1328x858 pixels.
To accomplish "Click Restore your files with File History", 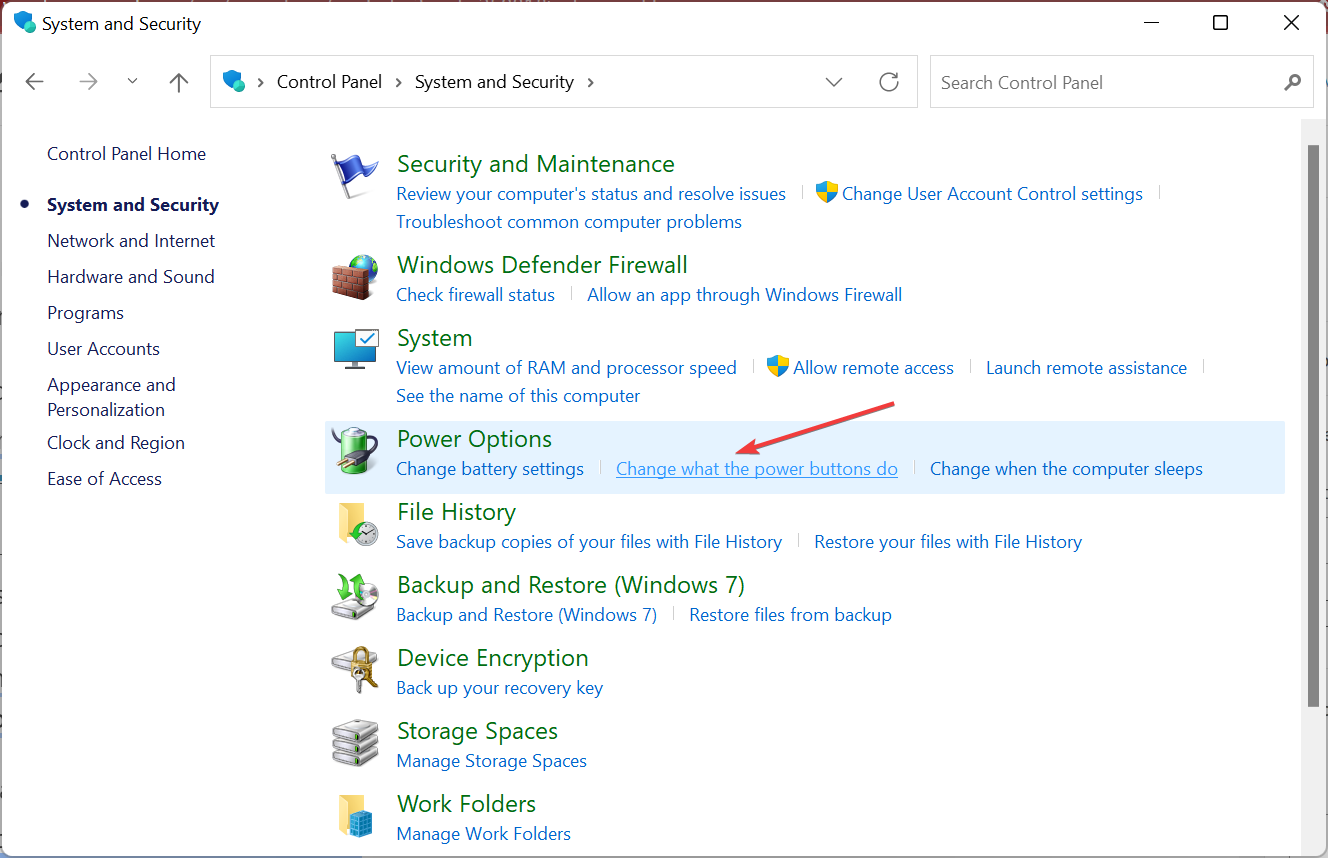I will (x=948, y=542).
